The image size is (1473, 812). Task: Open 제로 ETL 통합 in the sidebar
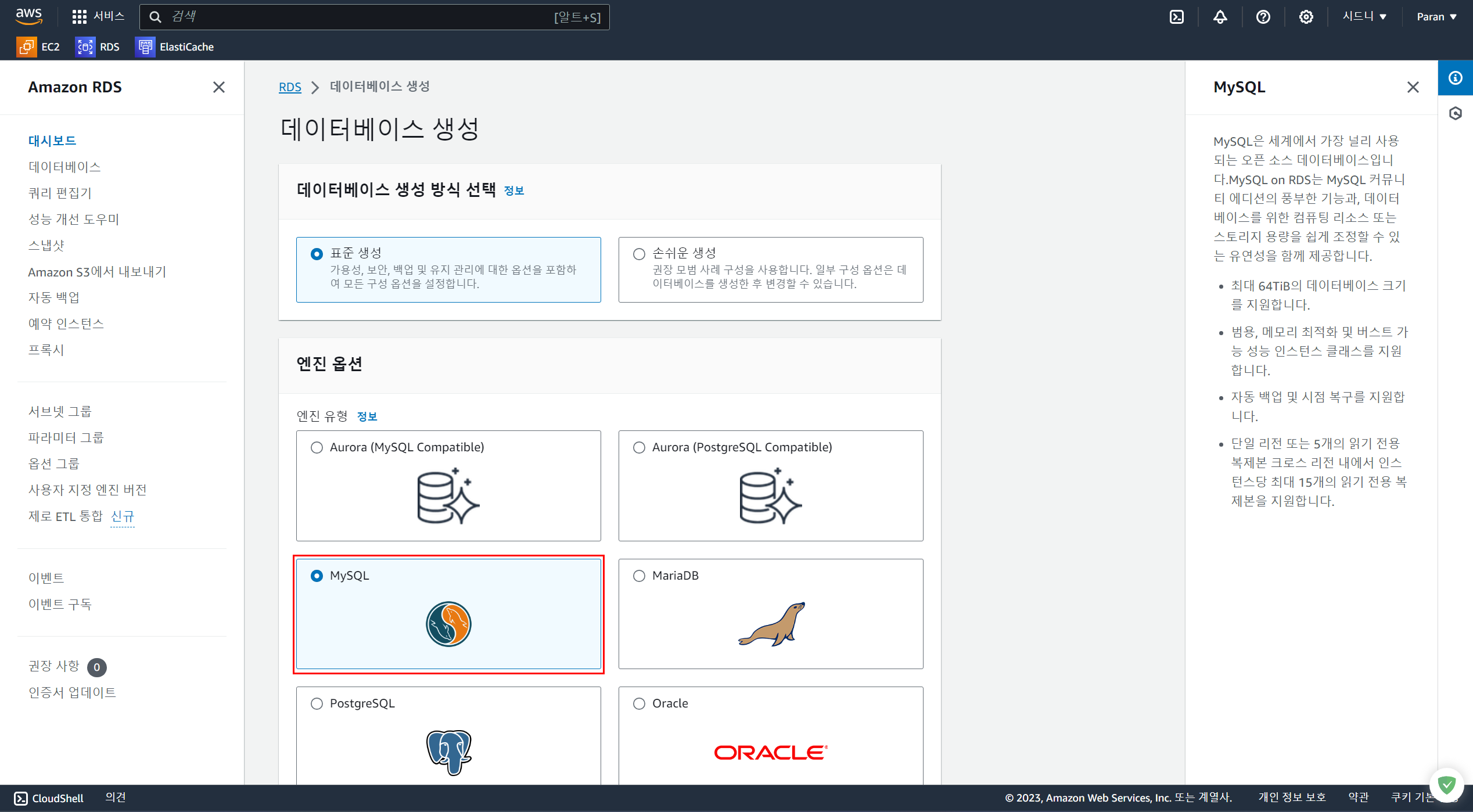[66, 516]
